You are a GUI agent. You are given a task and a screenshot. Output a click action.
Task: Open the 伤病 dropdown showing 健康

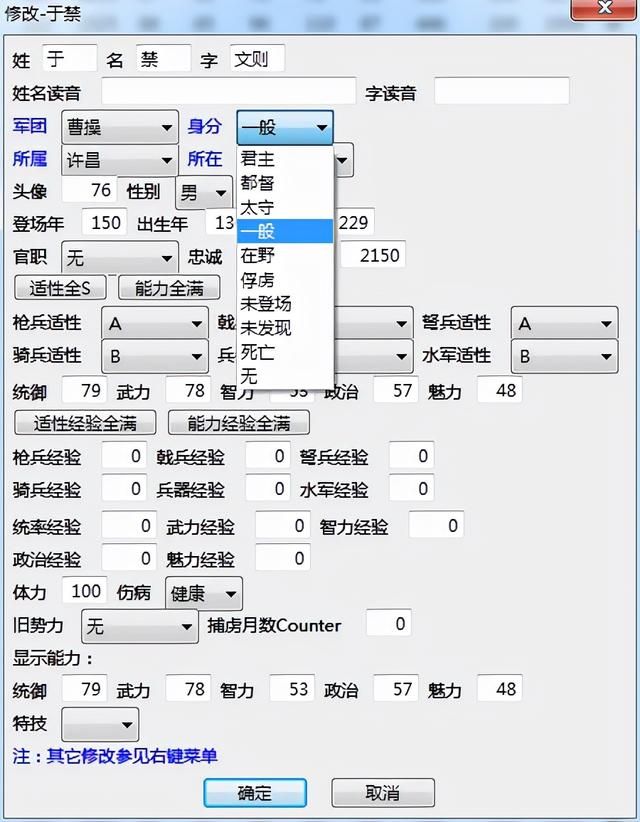pyautogui.click(x=204, y=593)
